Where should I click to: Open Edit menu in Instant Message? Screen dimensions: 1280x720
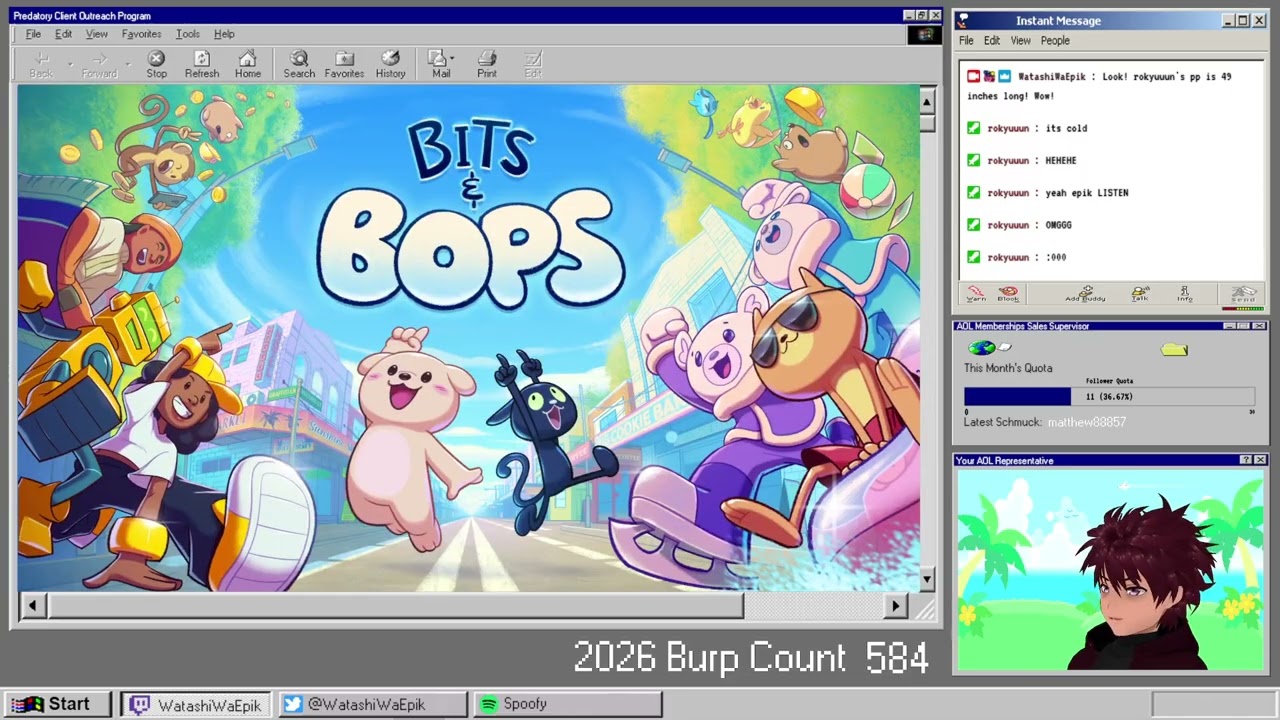pyautogui.click(x=991, y=41)
